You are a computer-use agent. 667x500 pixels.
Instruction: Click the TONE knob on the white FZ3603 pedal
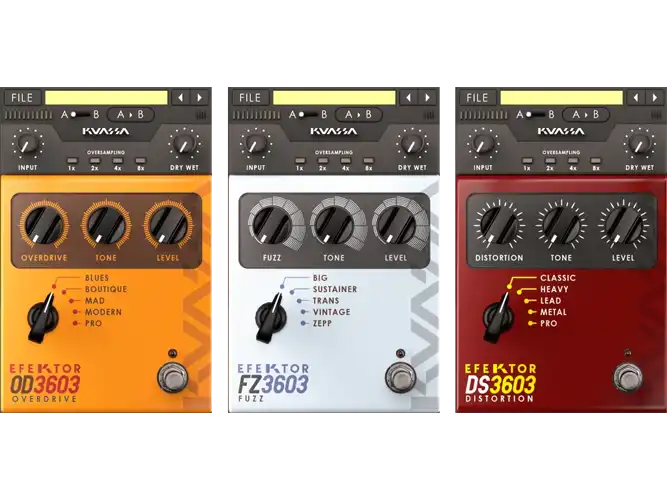pyautogui.click(x=334, y=224)
